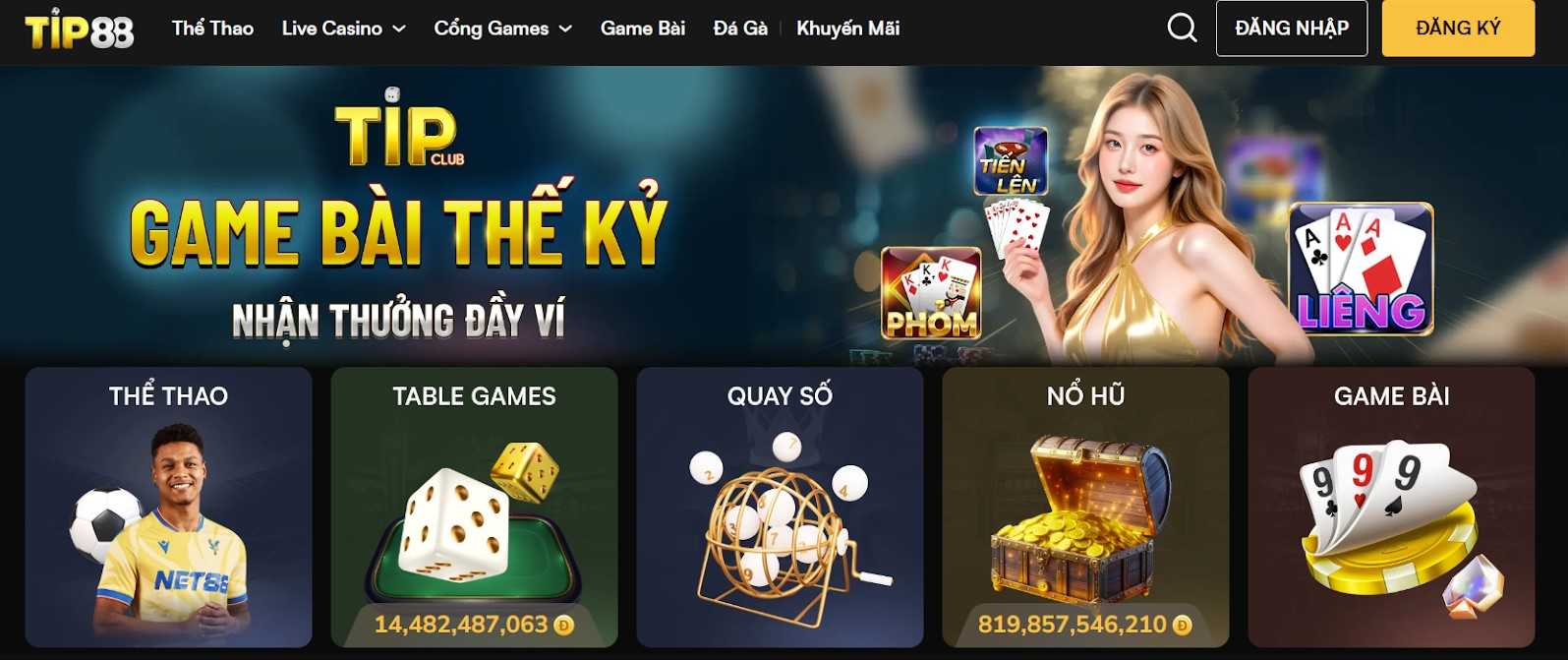Viewport: 1568px width, 660px height.
Task: Launch the Phỏm card game icon
Action: [x=931, y=293]
